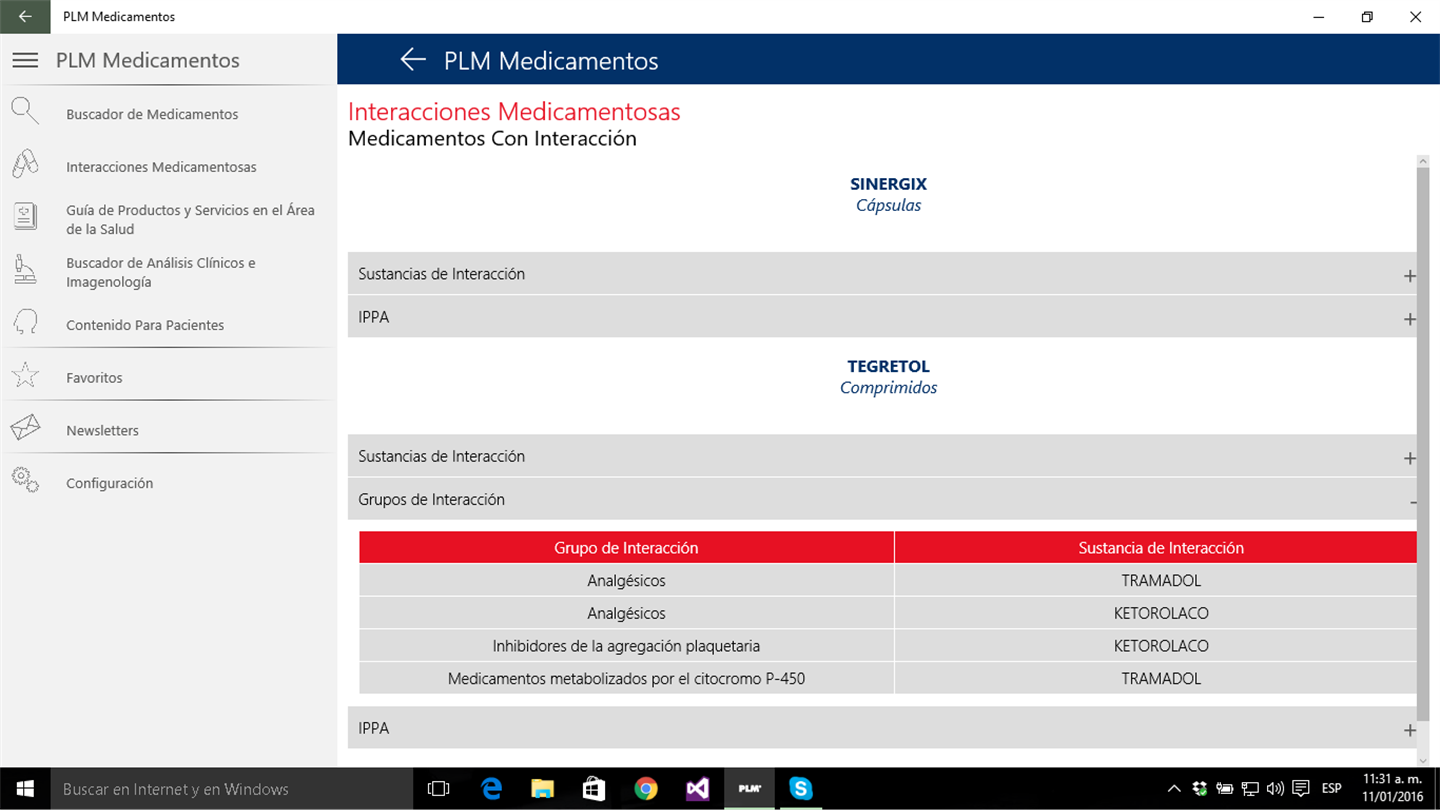Click the ESP language indicator
Viewport: 1440px width, 810px height.
point(1331,789)
